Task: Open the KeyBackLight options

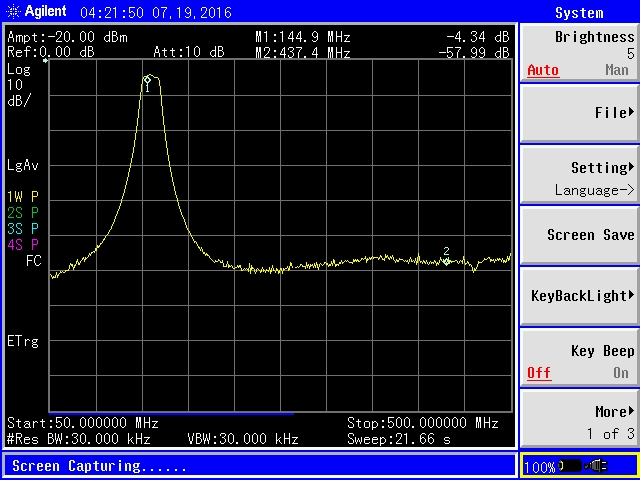Action: click(578, 296)
